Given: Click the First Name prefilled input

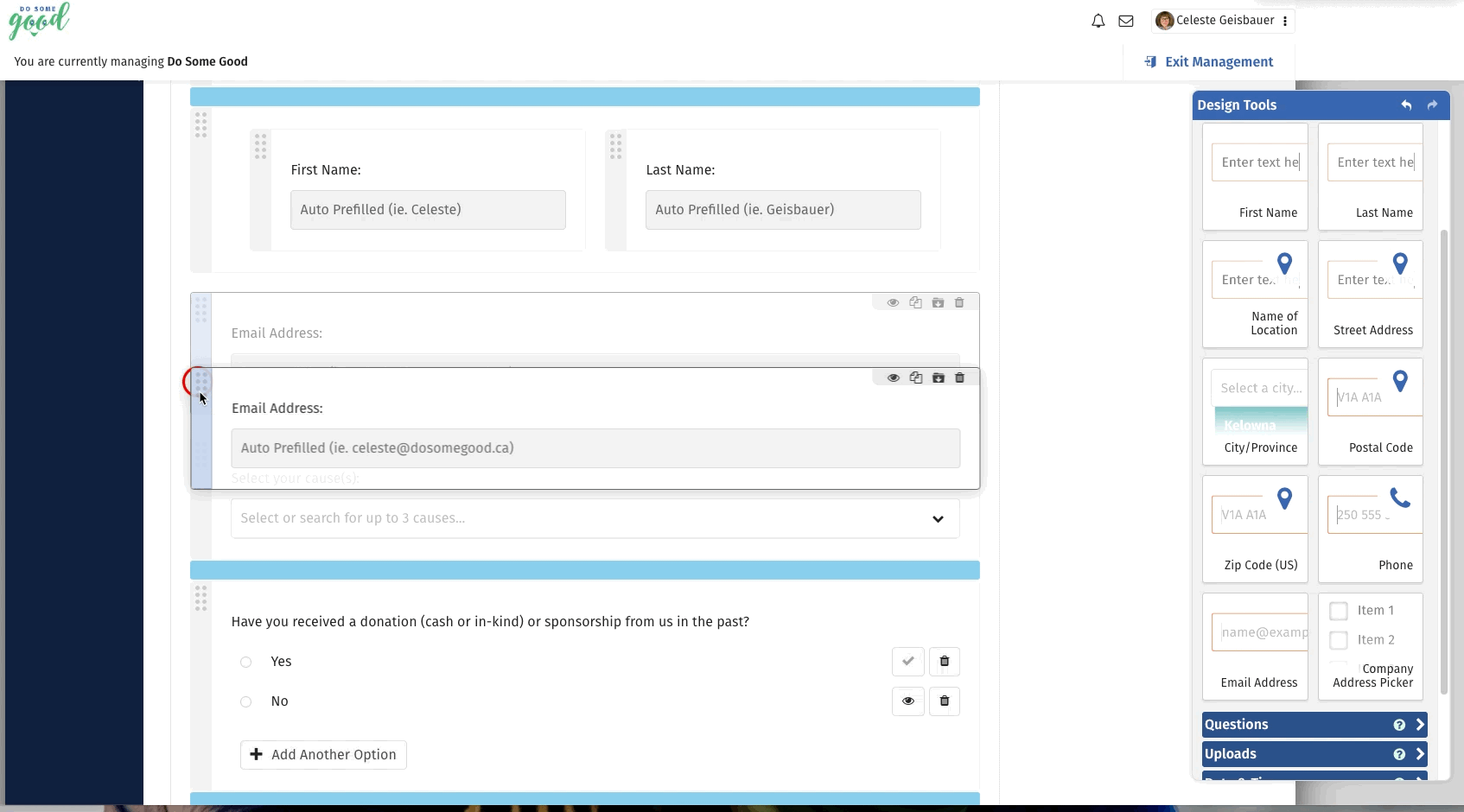Looking at the screenshot, I should [428, 210].
